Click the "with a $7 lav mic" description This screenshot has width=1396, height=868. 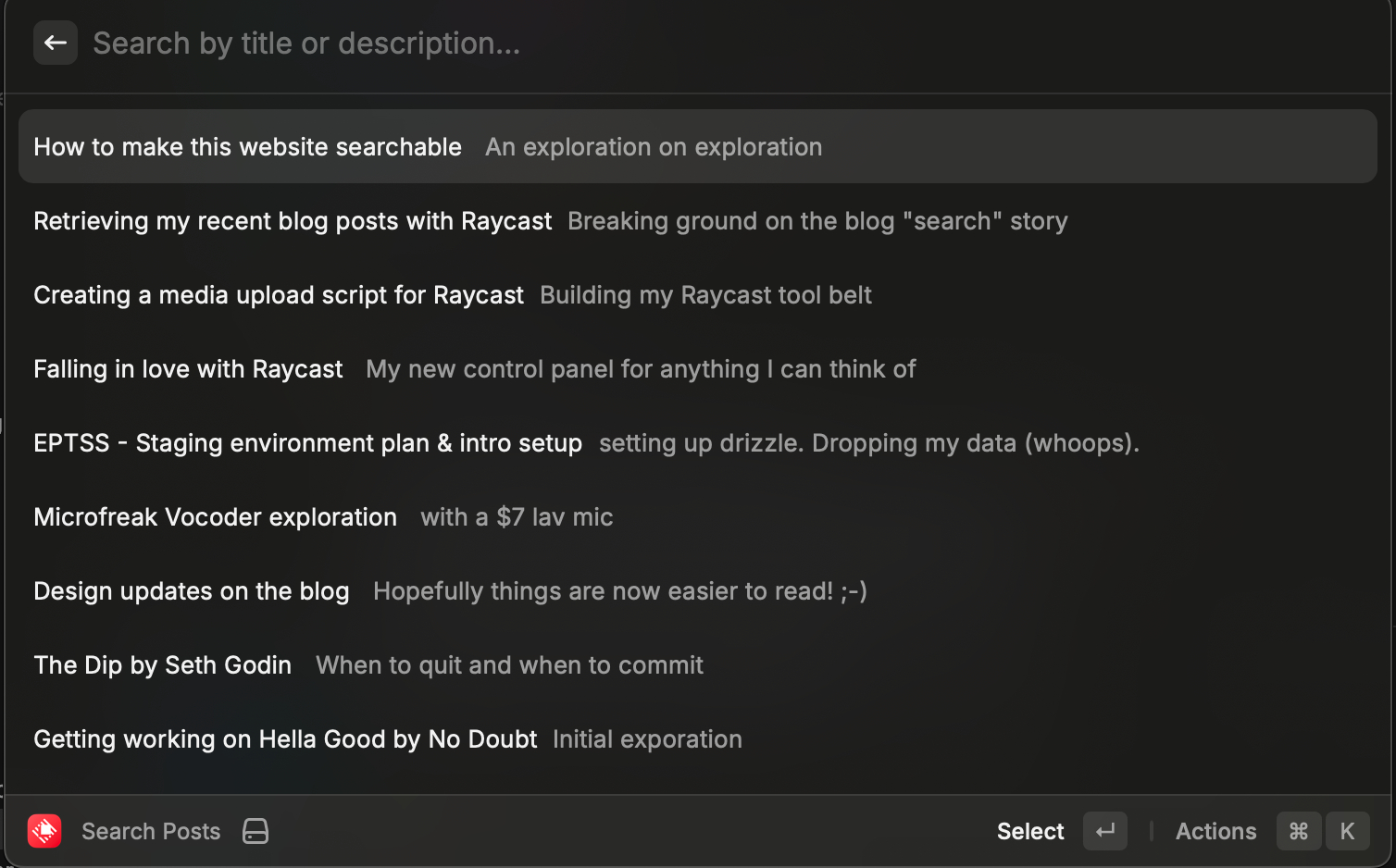click(517, 517)
